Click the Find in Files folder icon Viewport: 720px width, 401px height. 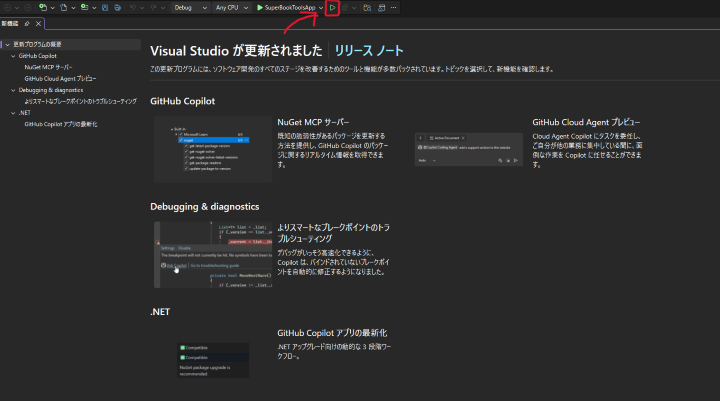click(367, 7)
